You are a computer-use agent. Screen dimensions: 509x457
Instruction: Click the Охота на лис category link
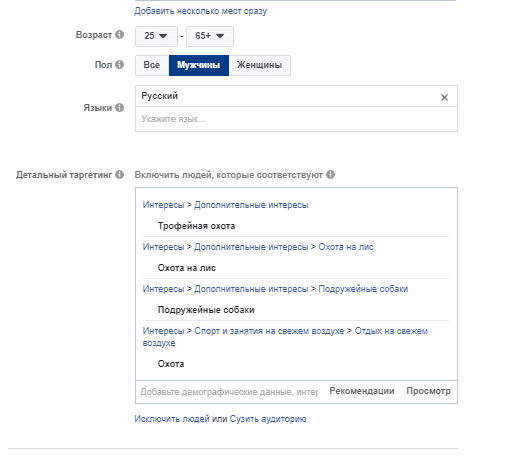(346, 247)
